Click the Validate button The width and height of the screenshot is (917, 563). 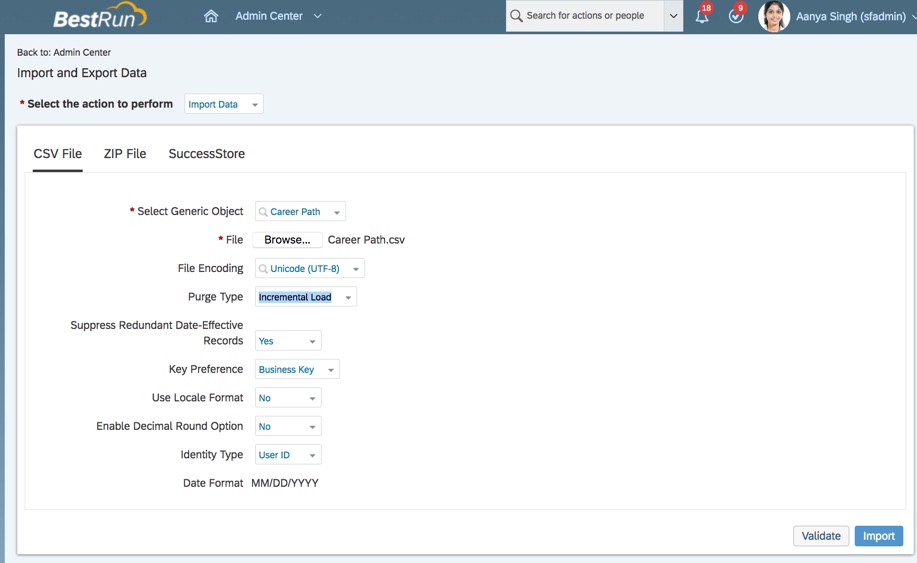point(820,536)
